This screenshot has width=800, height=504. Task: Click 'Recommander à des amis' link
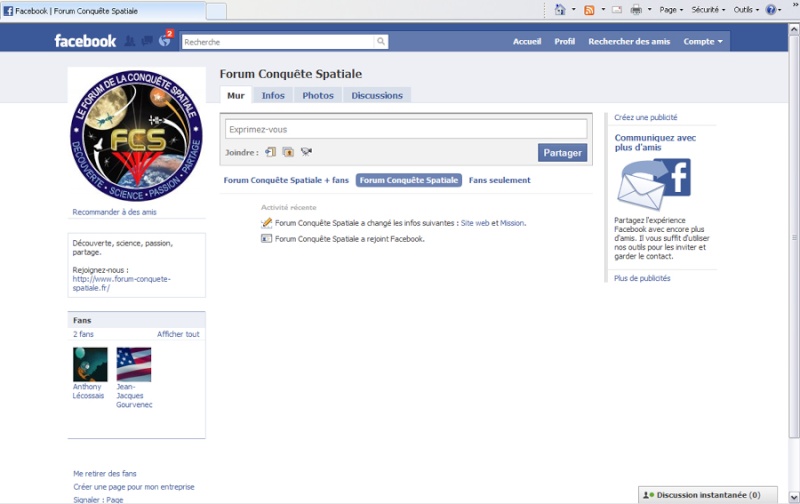(x=114, y=212)
